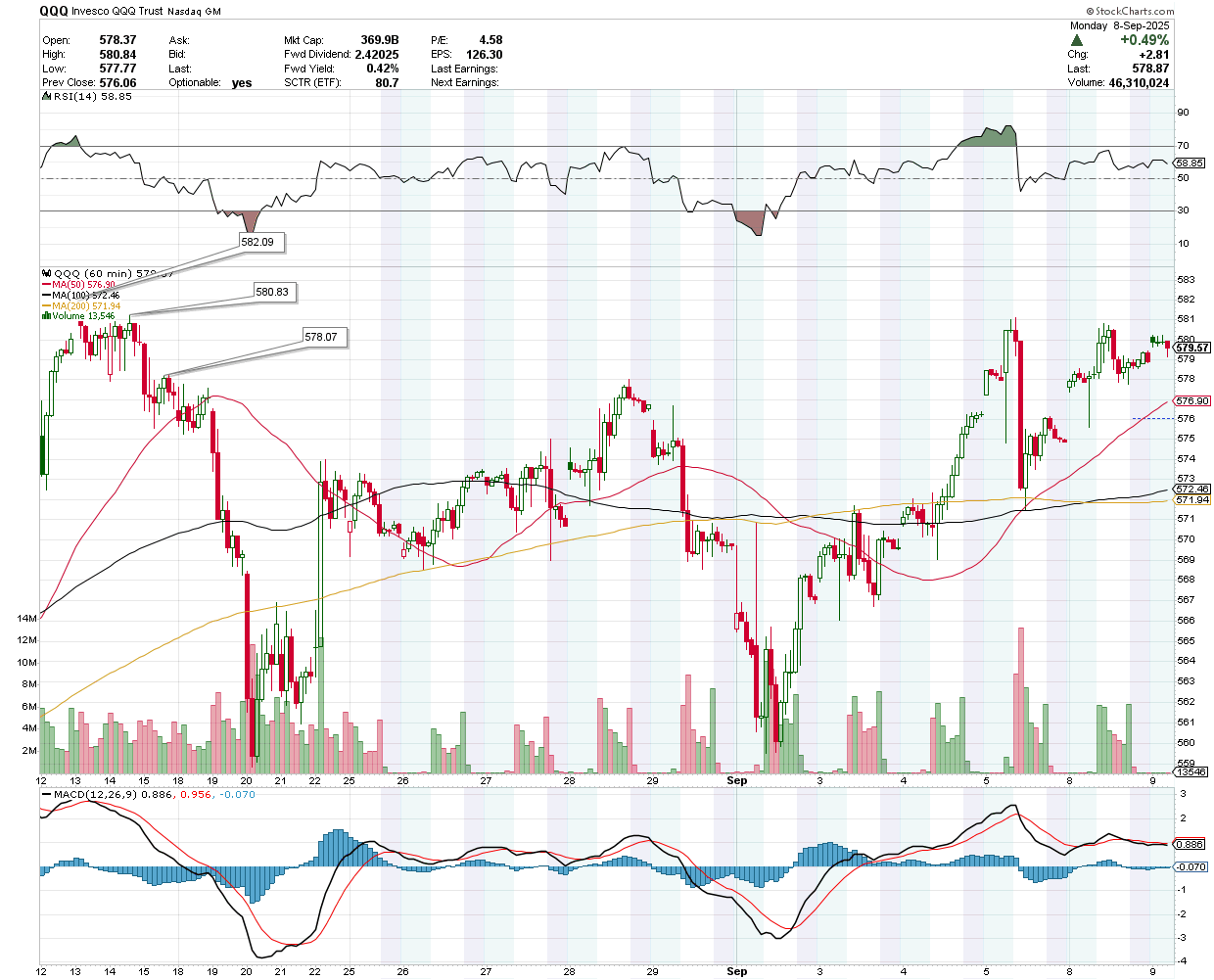Click the 13546 volume axis tag
This screenshot has height=980, width=1214.
click(x=1191, y=771)
